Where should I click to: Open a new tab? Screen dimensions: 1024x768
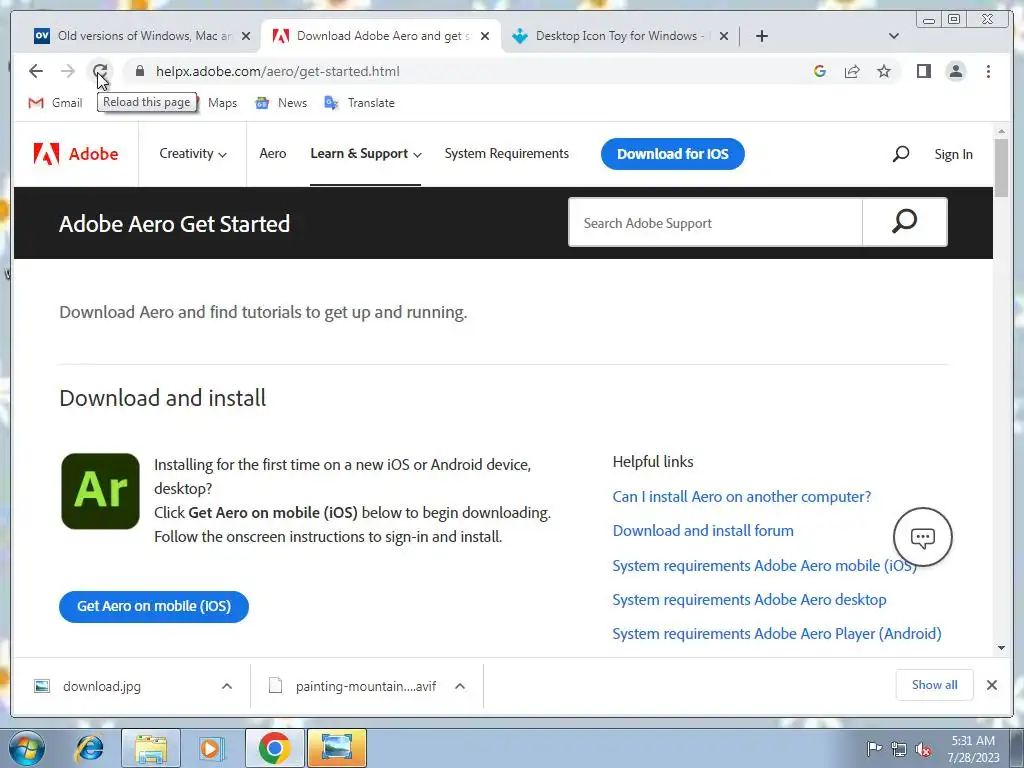click(761, 36)
